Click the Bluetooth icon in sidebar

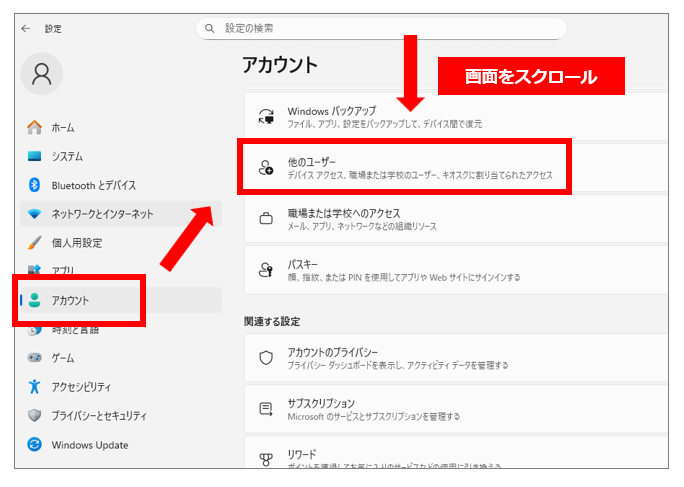(x=34, y=185)
